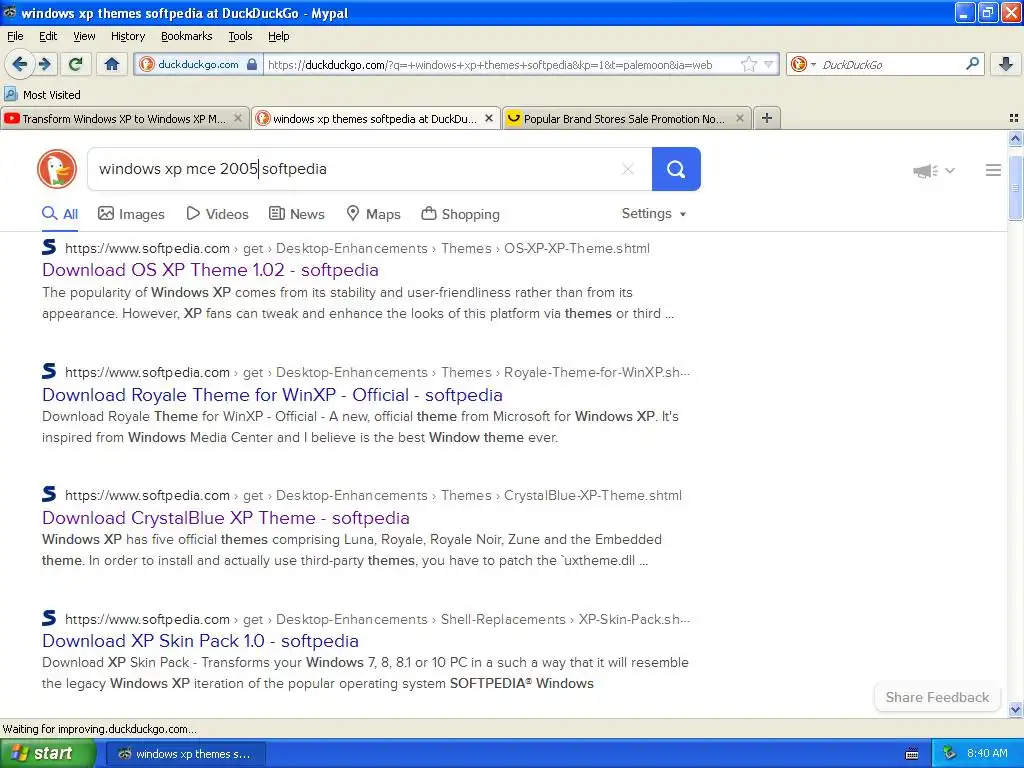The height and width of the screenshot is (768, 1024).
Task: Click the magnifier in the toolbar search box
Action: pos(972,63)
